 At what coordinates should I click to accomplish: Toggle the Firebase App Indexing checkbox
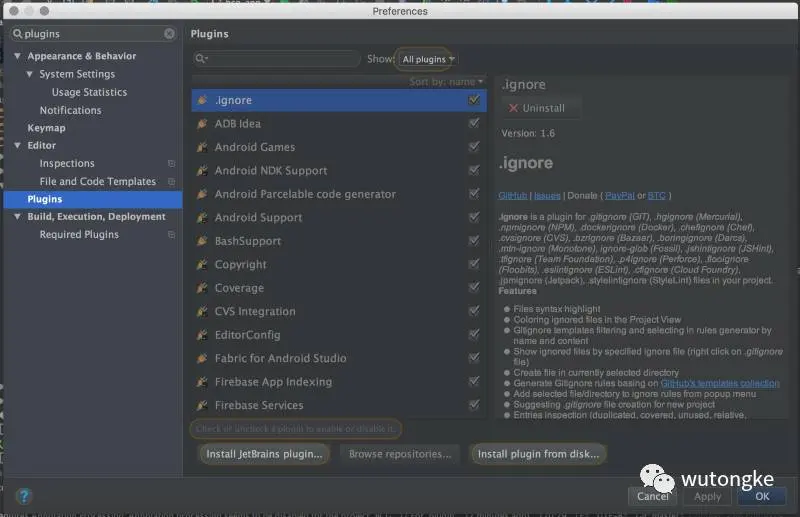pyautogui.click(x=474, y=381)
